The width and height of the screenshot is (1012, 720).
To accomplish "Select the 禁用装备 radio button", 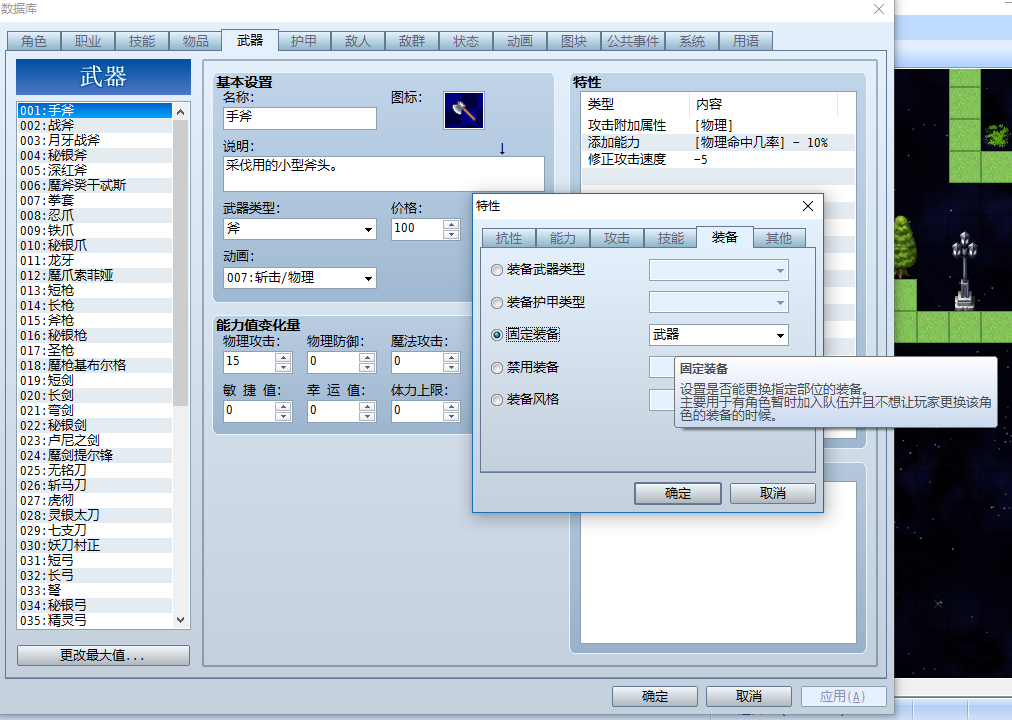I will pos(496,368).
